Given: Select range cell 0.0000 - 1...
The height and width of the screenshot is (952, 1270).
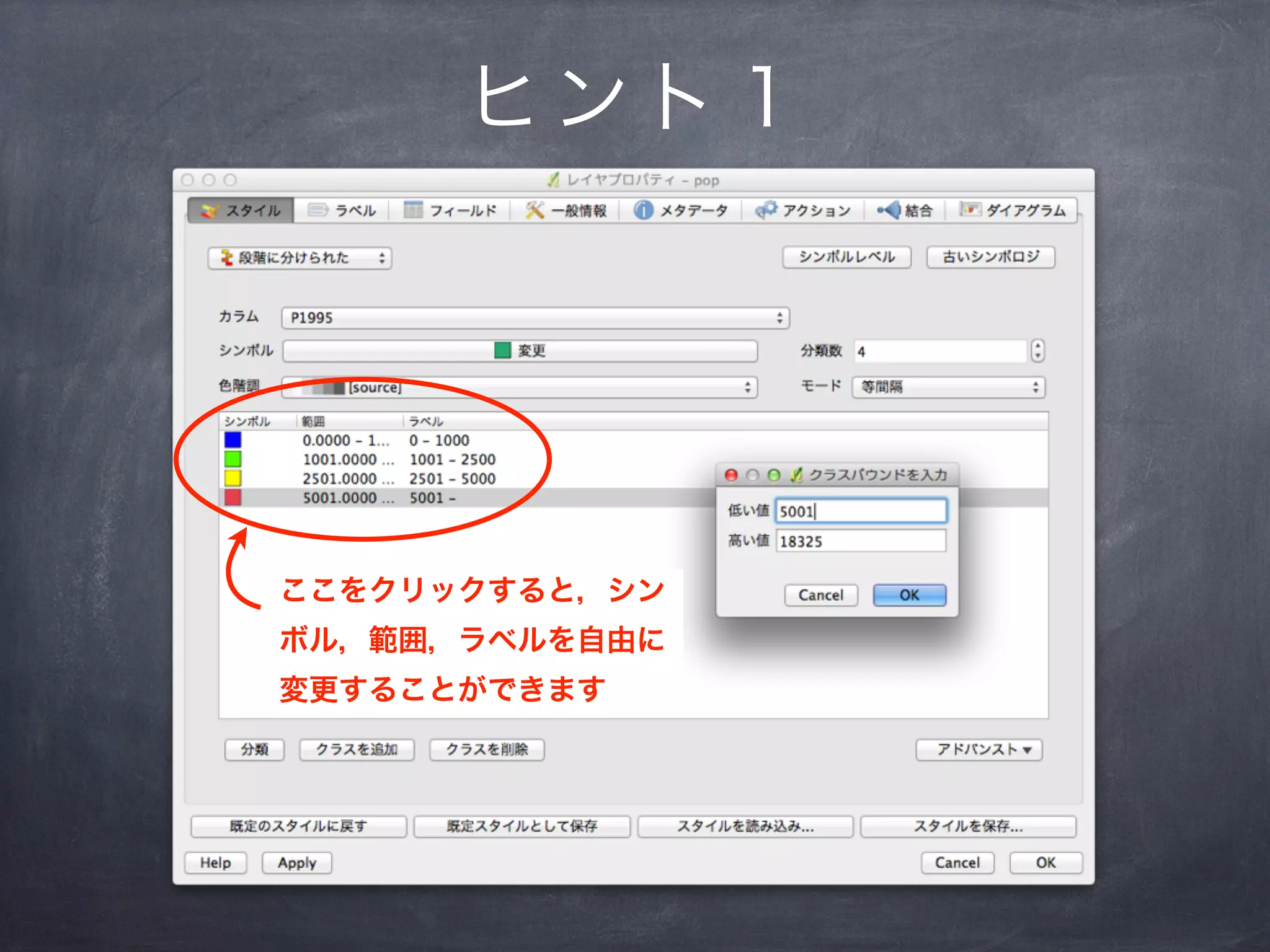Looking at the screenshot, I should 346,441.
